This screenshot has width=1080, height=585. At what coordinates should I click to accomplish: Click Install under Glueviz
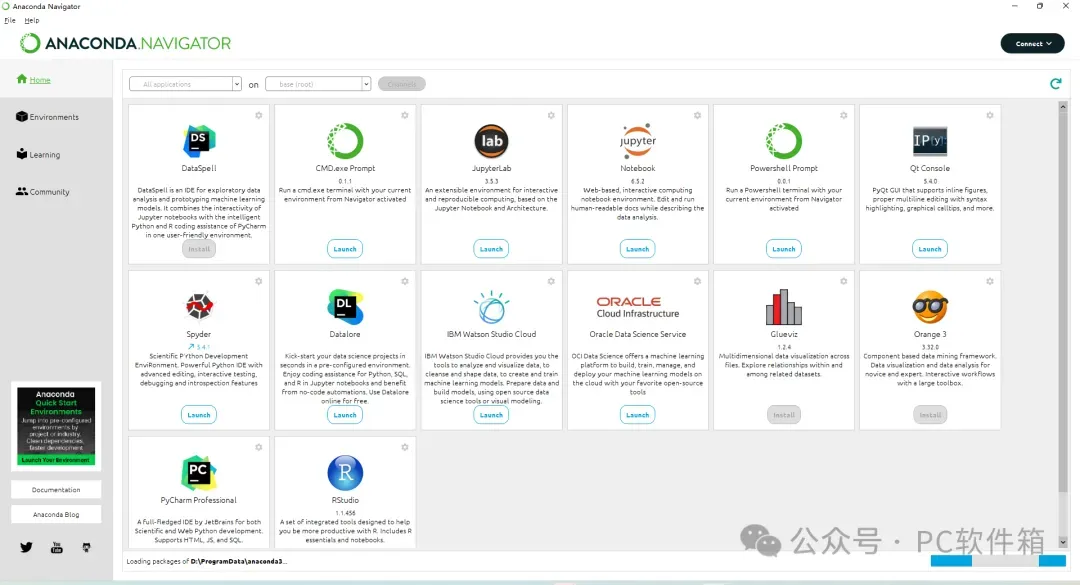tap(784, 415)
